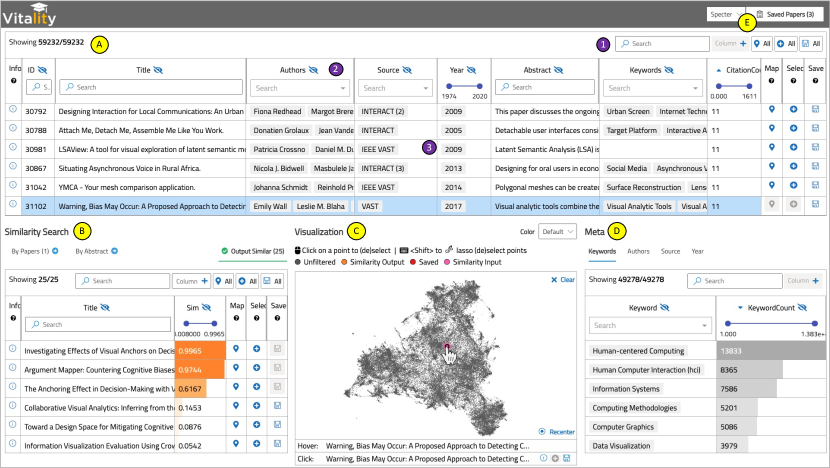830x468 pixels.
Task: Hide the Source column via eye icon
Action: tap(407, 70)
